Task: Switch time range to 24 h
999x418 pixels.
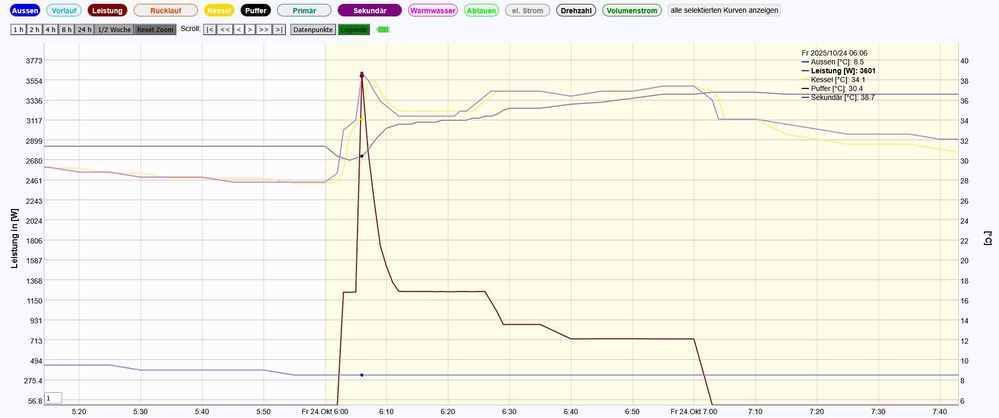Action: 84,30
